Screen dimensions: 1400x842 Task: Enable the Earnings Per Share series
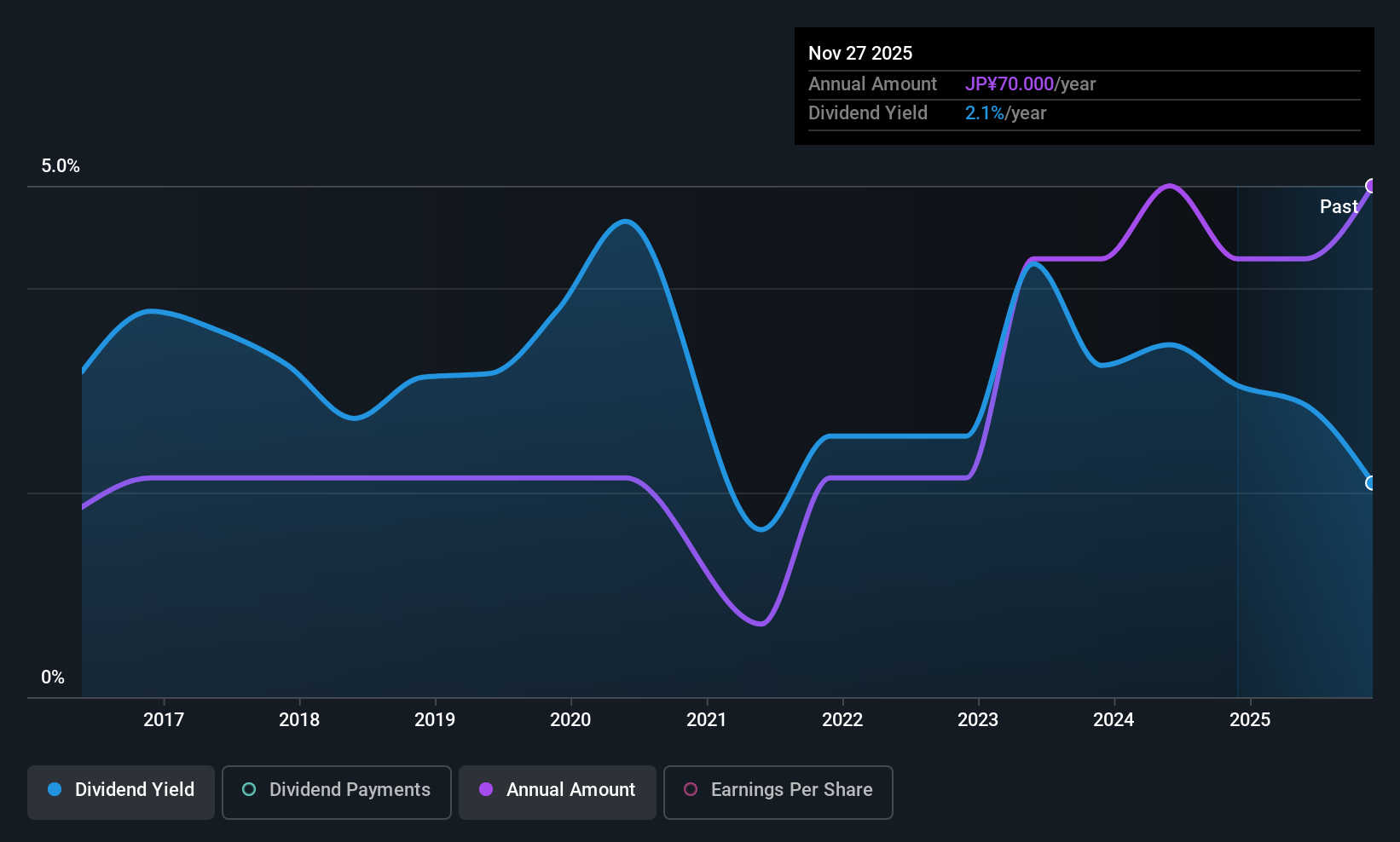click(x=778, y=793)
